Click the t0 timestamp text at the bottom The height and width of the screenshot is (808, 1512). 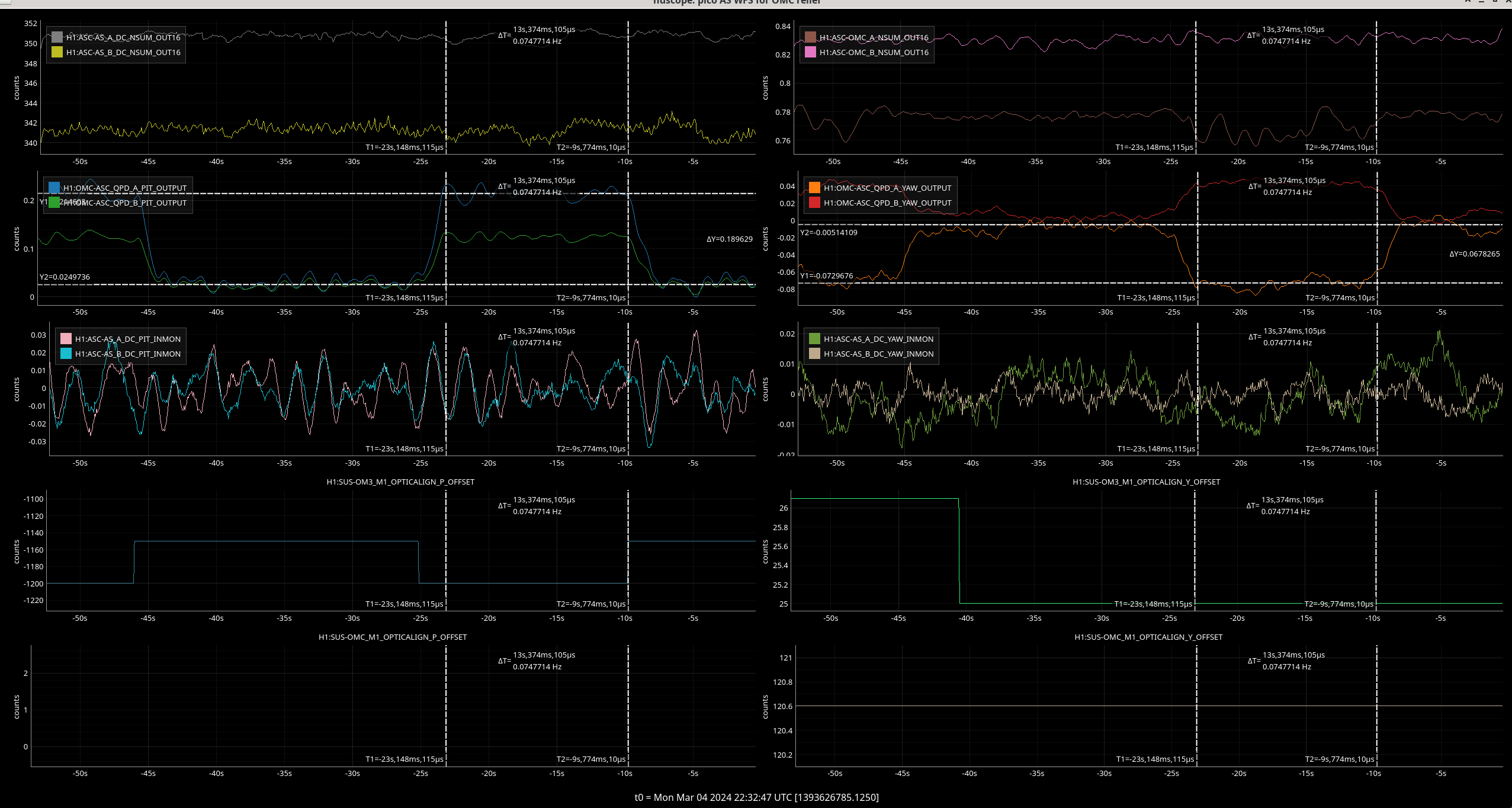[x=756, y=797]
